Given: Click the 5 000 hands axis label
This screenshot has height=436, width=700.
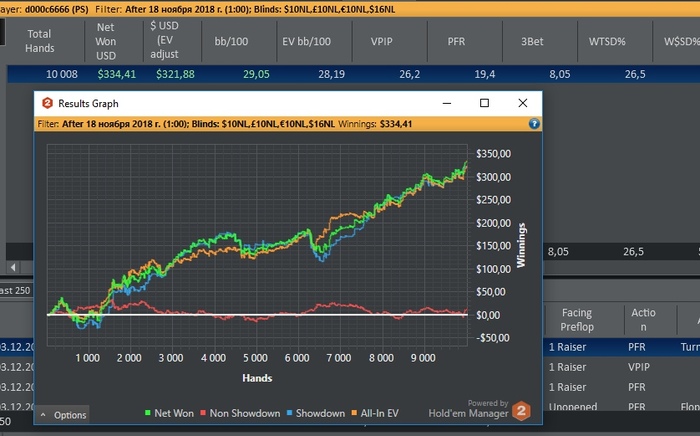Looking at the screenshot, I should 255,358.
